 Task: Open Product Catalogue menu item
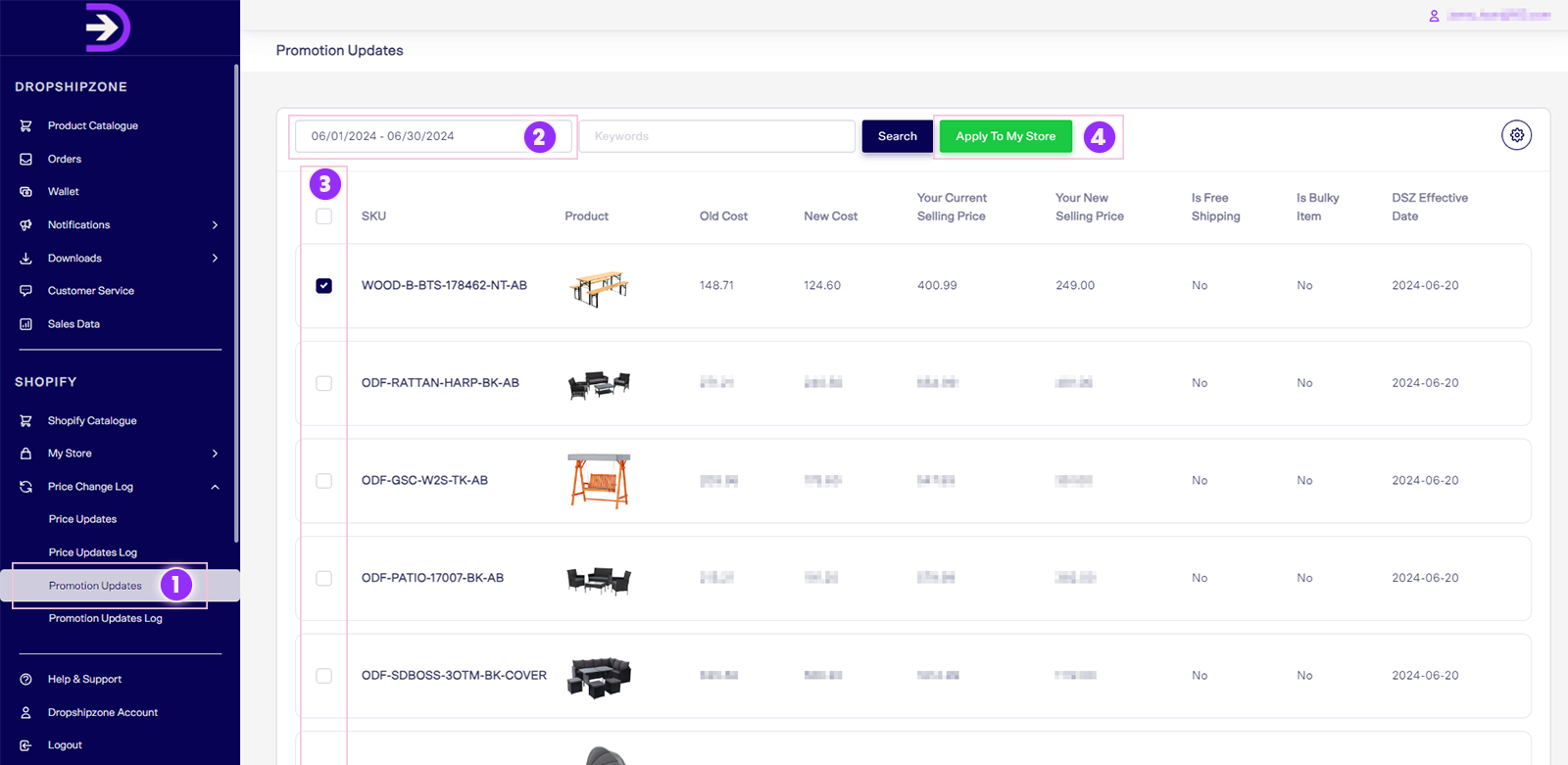[x=93, y=125]
